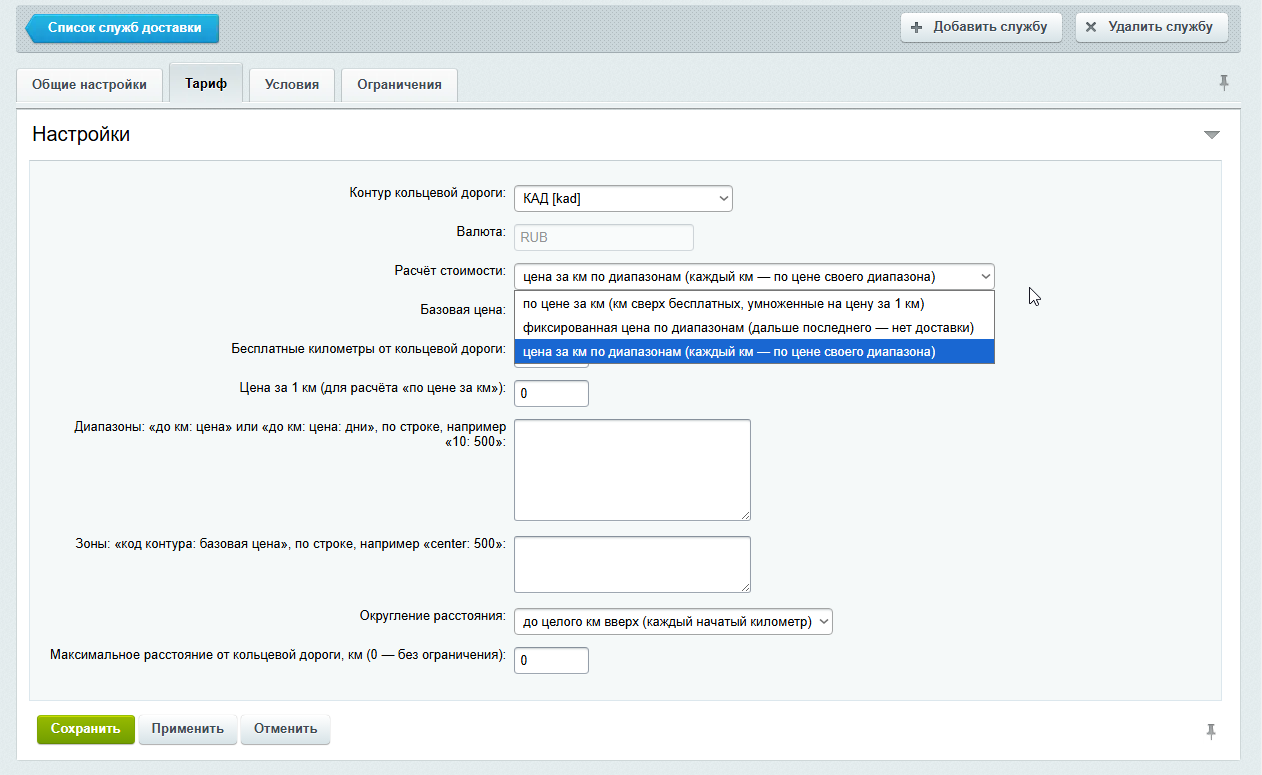Click the X icon in Удалить службу
The image size is (1262, 775).
click(x=1091, y=28)
